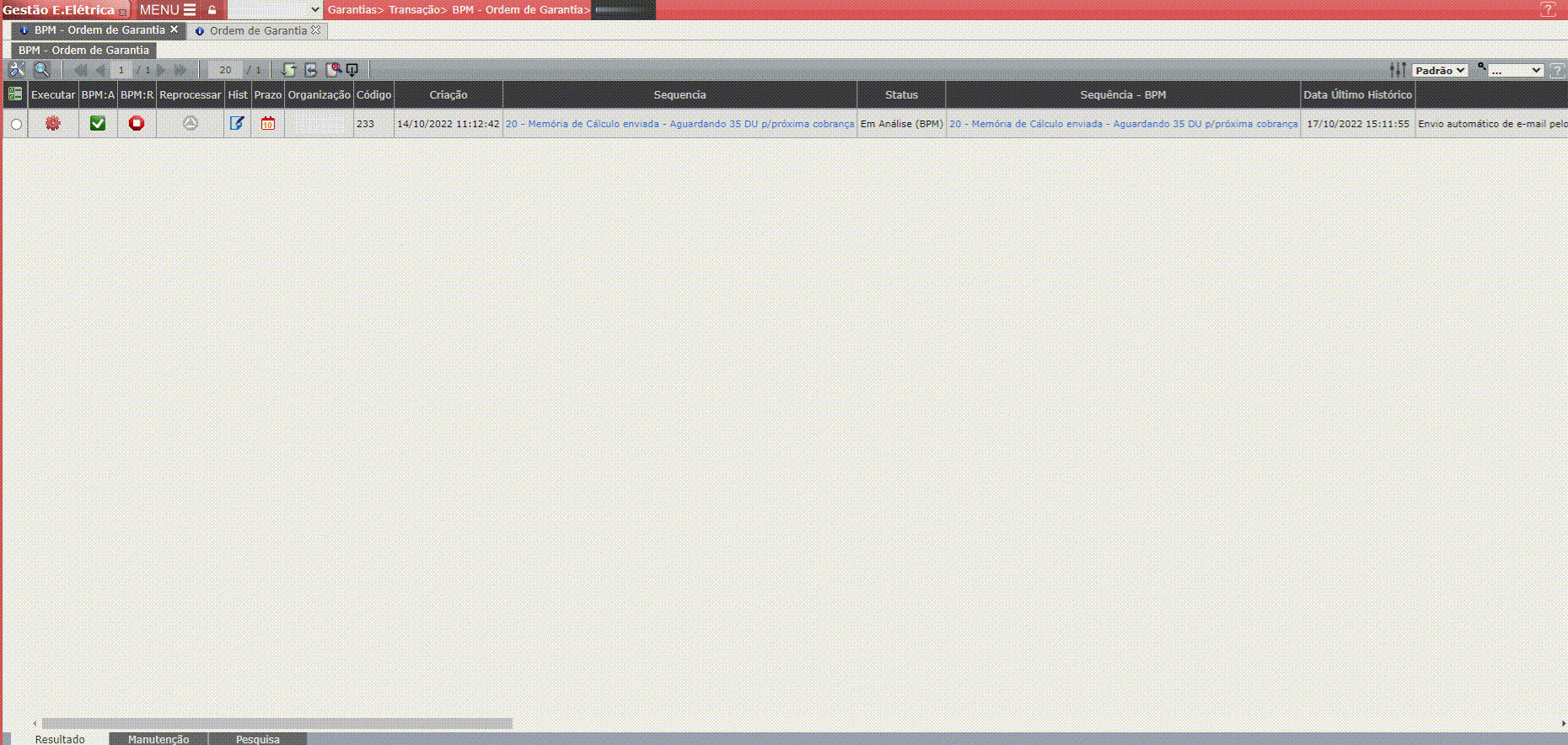This screenshot has height=745, width=1568.
Task: Open the Padrão layout dropdown
Action: pos(1440,71)
